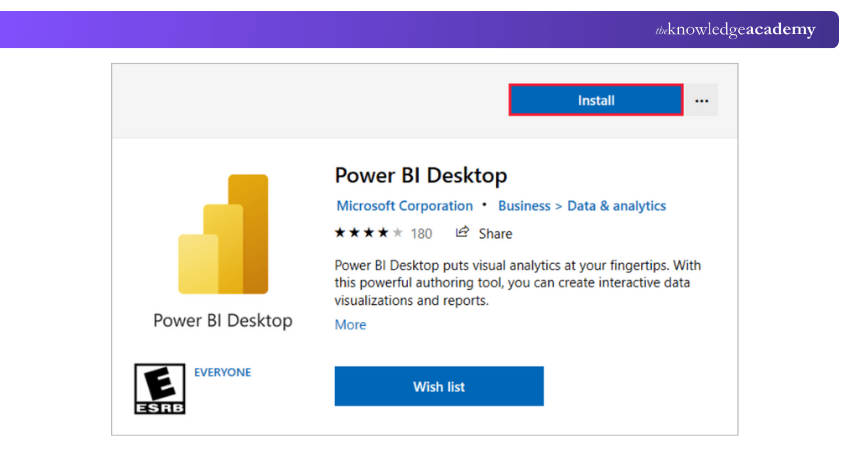The image size is (850, 450).
Task: Click the ESRB Everyone rating badge
Action: 159,389
